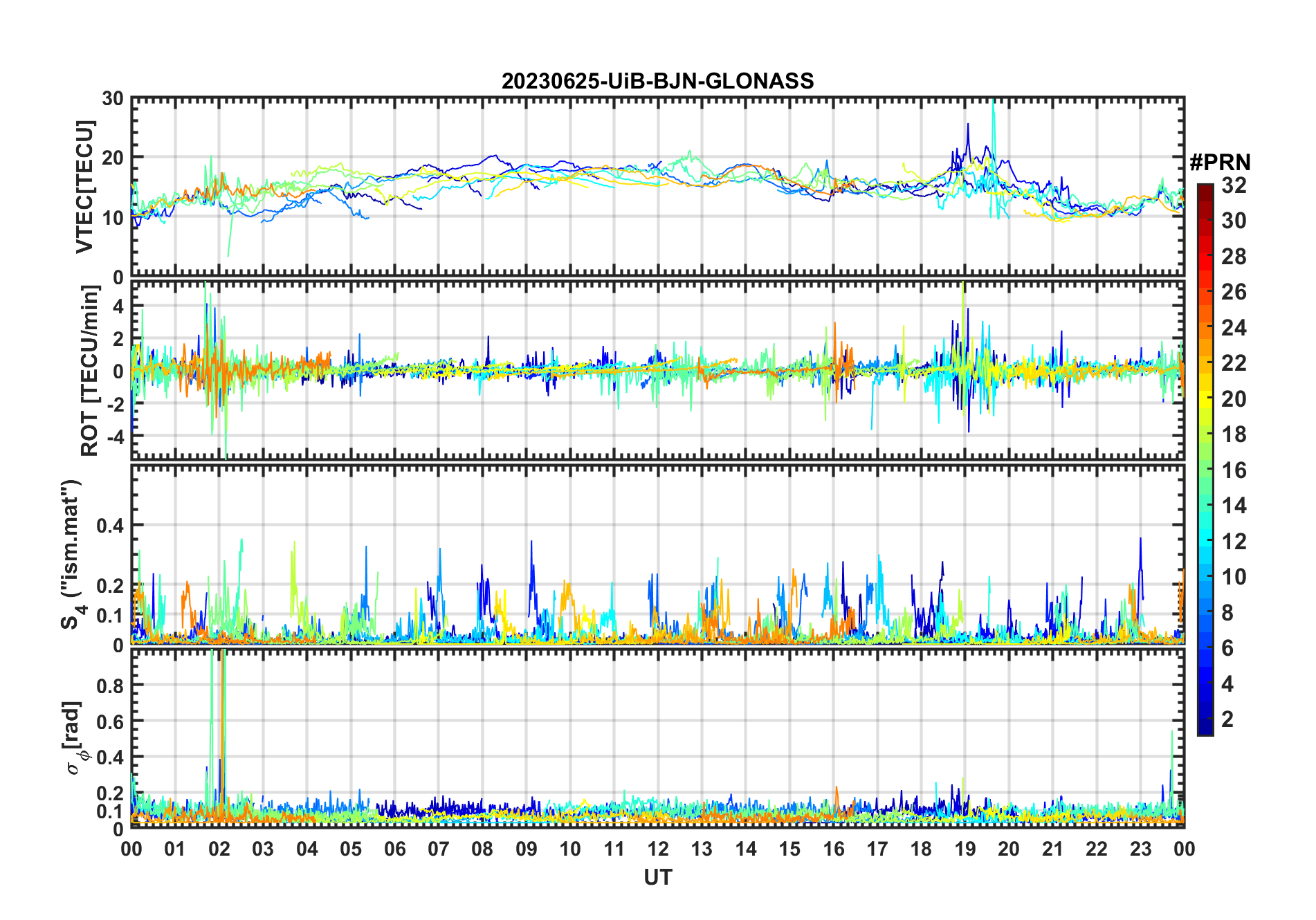Click the plot title 20230625-UiB-BJN-GLONASS

pos(657,82)
